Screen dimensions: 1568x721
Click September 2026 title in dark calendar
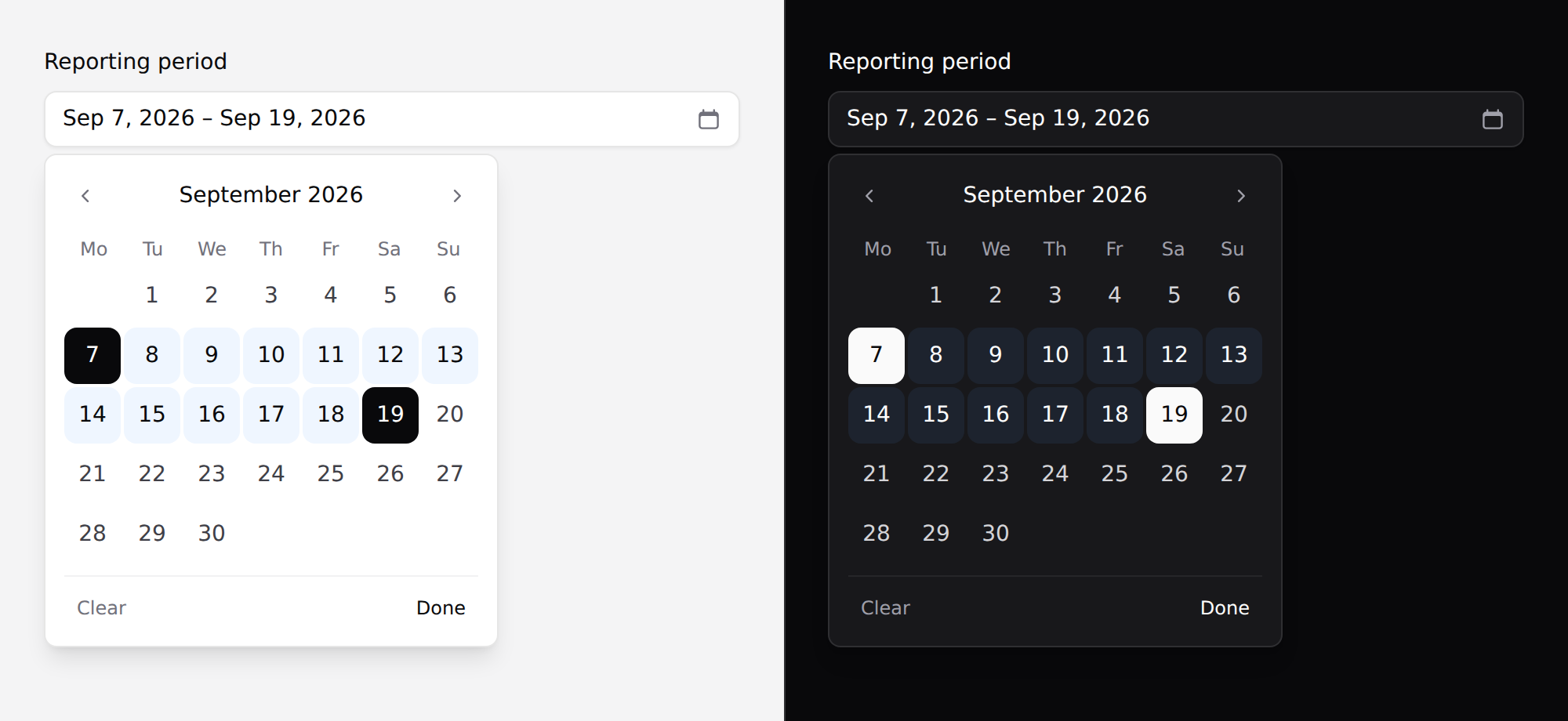point(1055,195)
